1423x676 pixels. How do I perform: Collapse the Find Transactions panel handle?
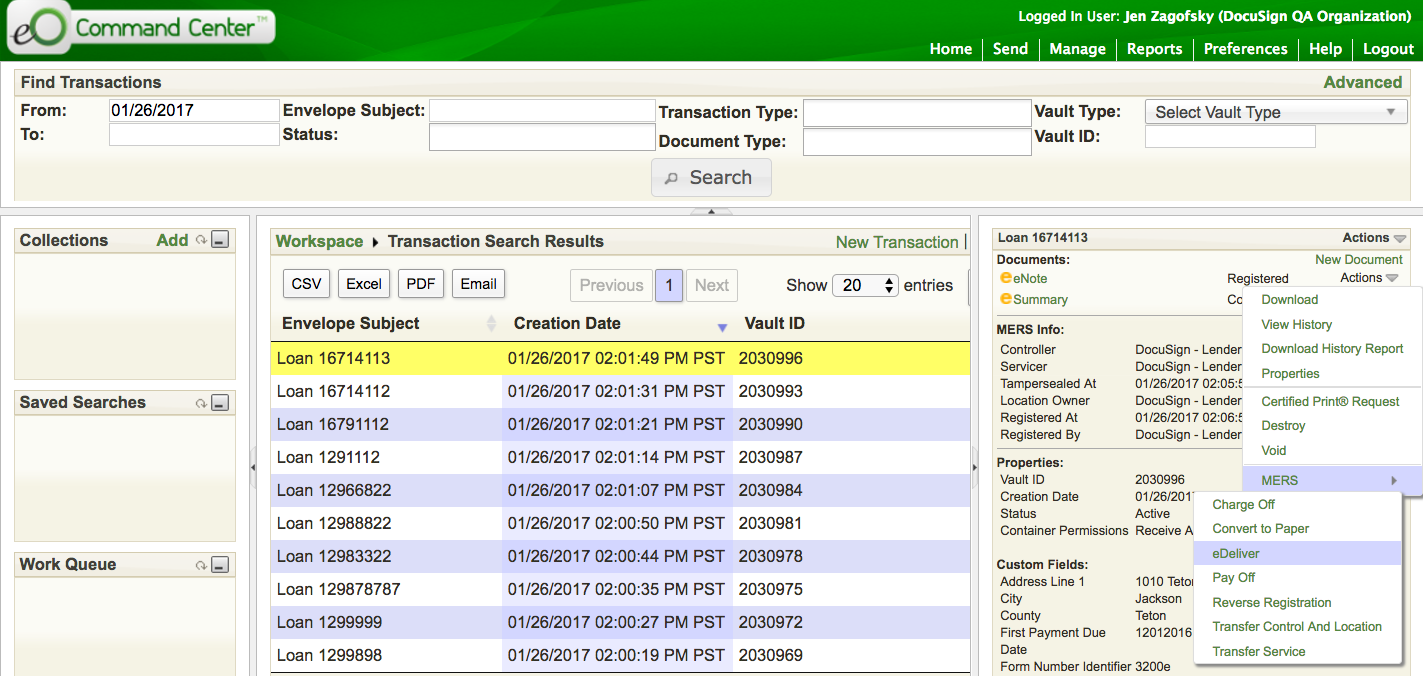pos(711,211)
